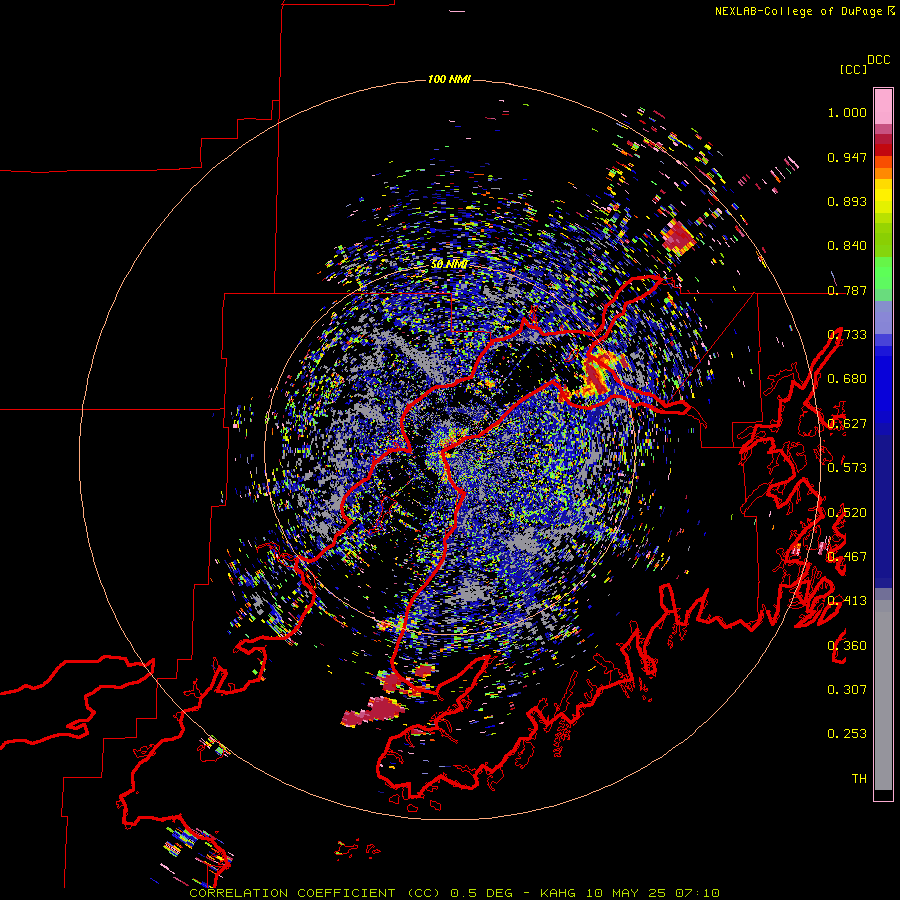Select the 0.467 legend value

847,556
